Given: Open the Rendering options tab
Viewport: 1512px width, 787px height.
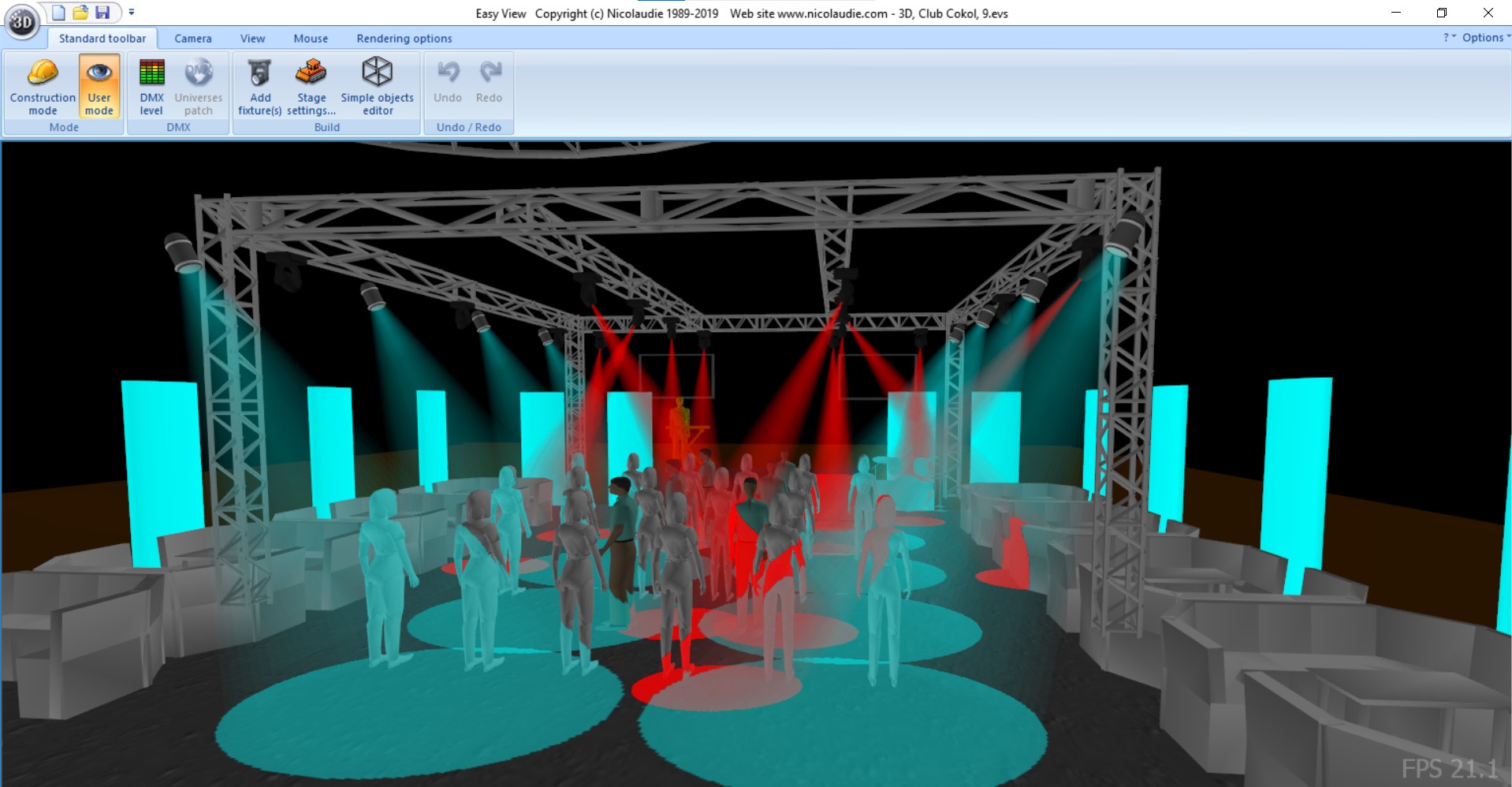Looking at the screenshot, I should coord(404,38).
